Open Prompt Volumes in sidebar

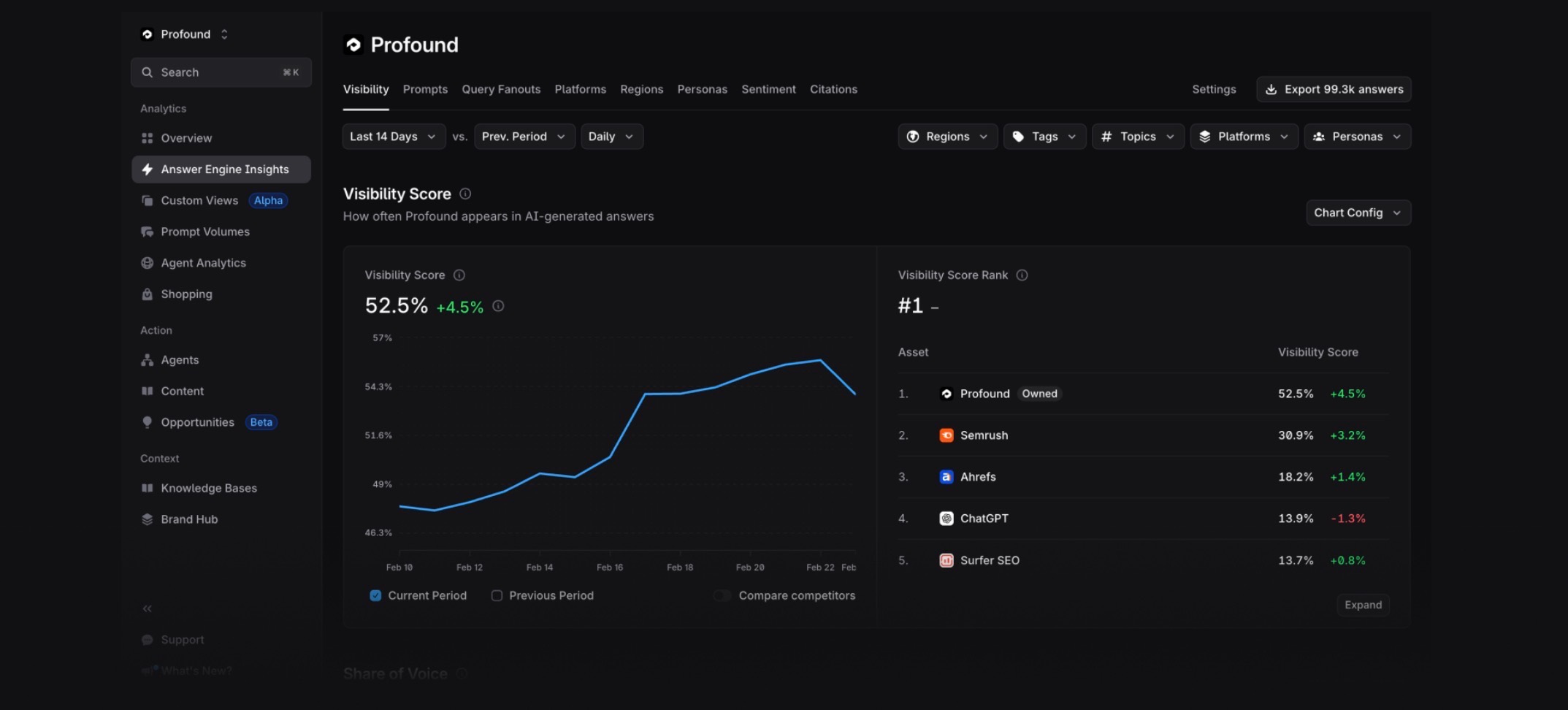(x=221, y=232)
